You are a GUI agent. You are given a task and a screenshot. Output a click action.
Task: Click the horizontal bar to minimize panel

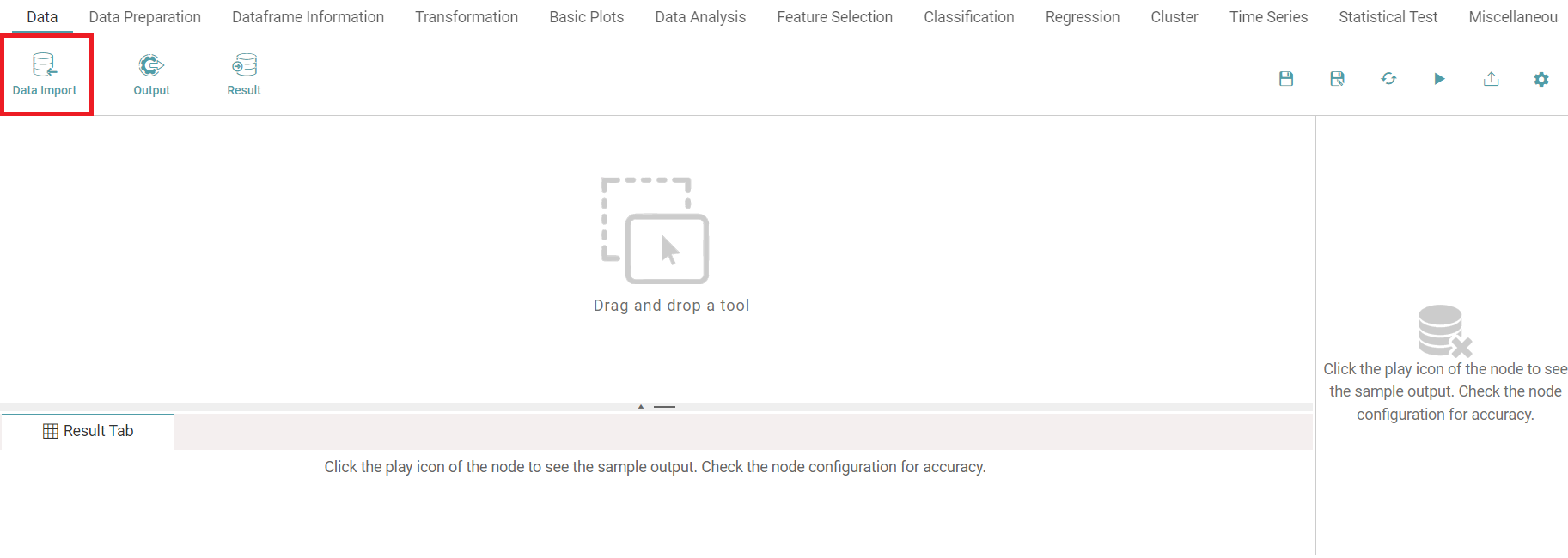coord(664,406)
